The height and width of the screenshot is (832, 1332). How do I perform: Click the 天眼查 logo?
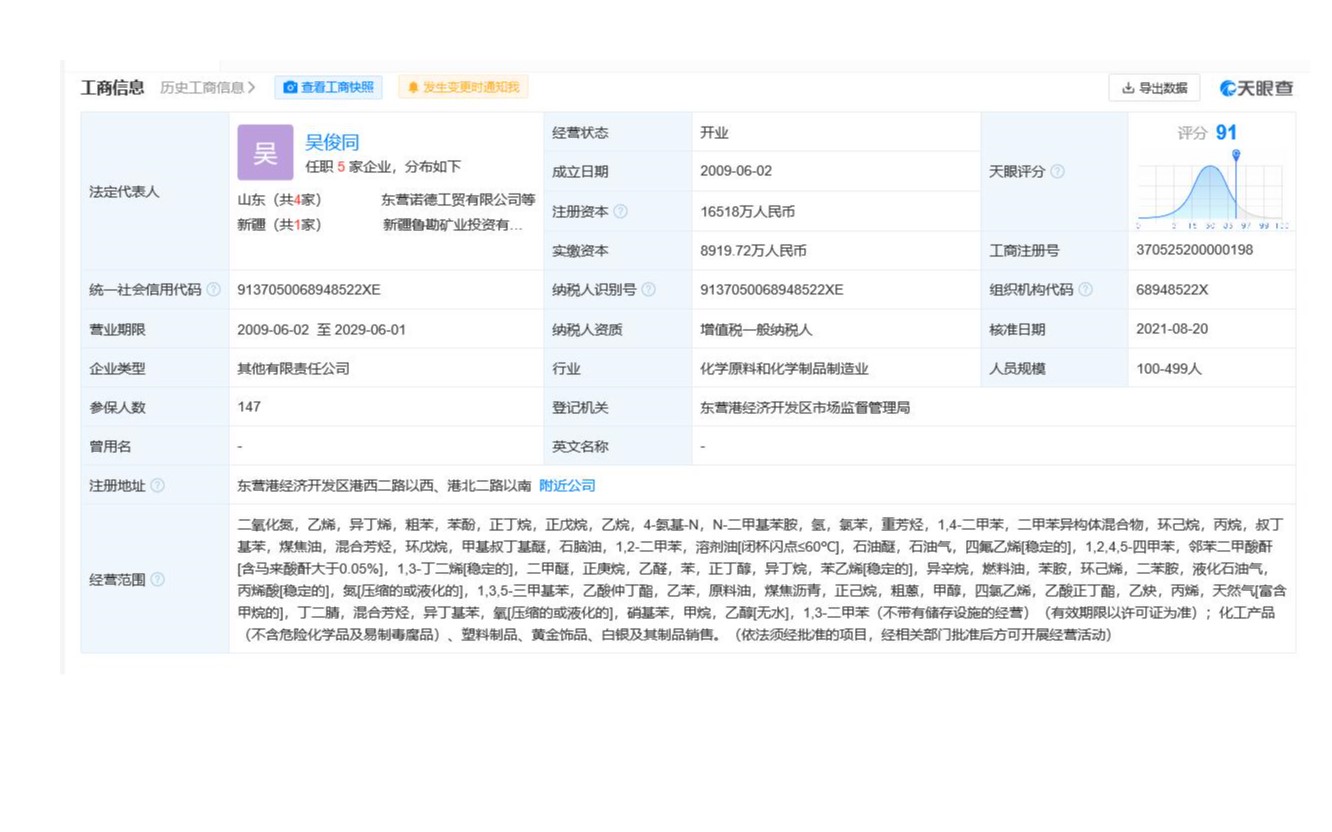tap(1256, 88)
